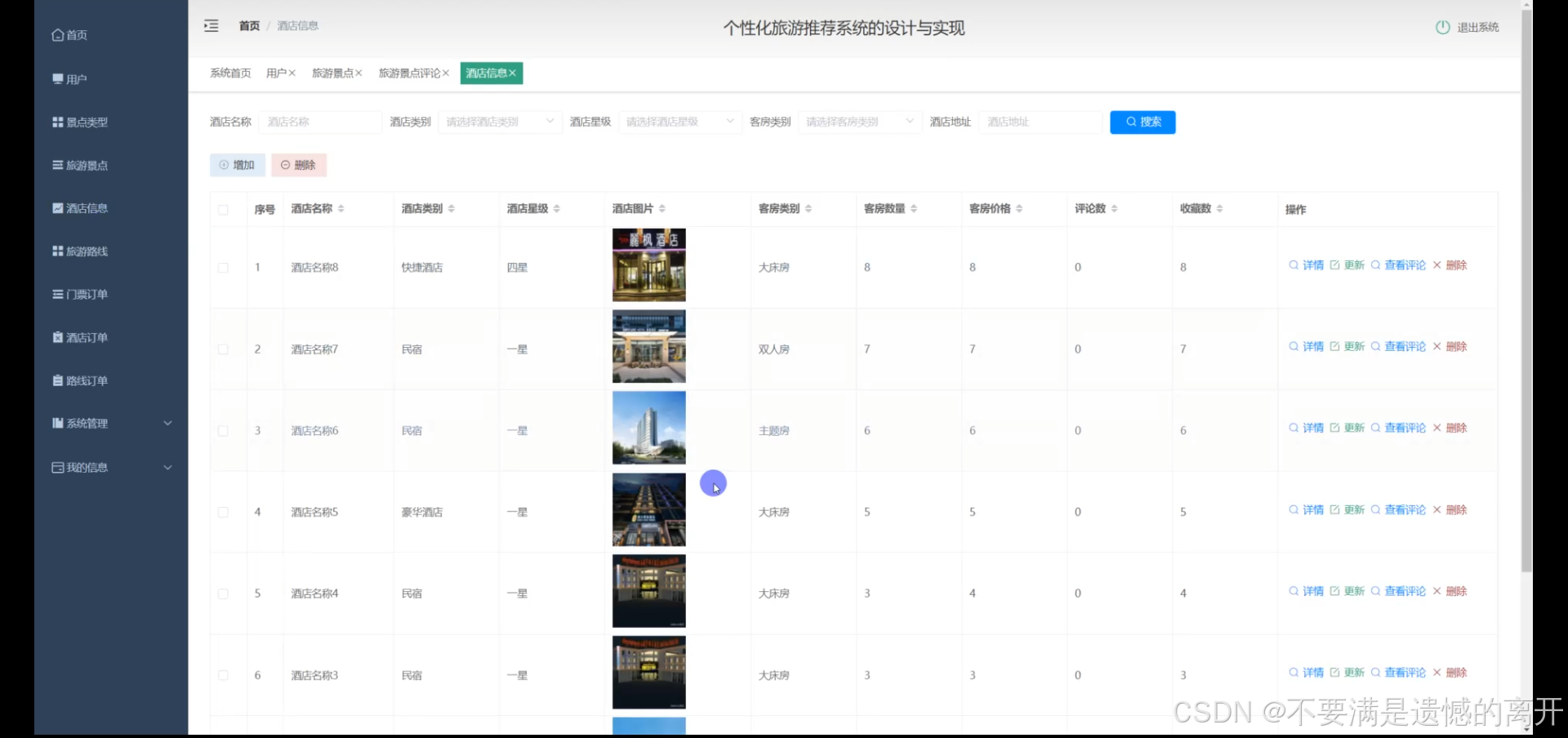Screen dimensions: 1568x738
Task: Check the row for 酒店名称6
Action: pyautogui.click(x=223, y=431)
